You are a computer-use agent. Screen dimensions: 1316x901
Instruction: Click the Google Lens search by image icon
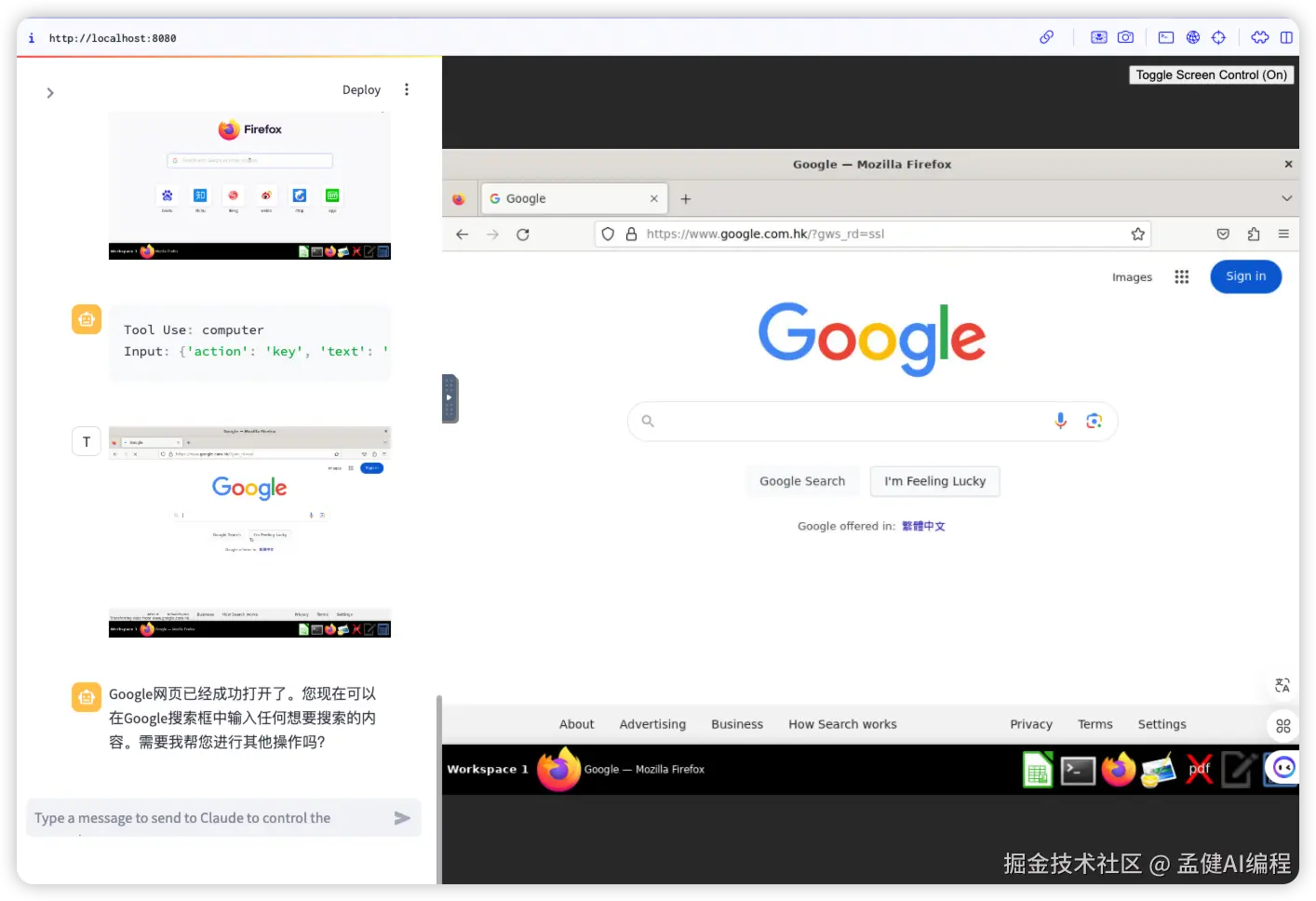point(1094,421)
